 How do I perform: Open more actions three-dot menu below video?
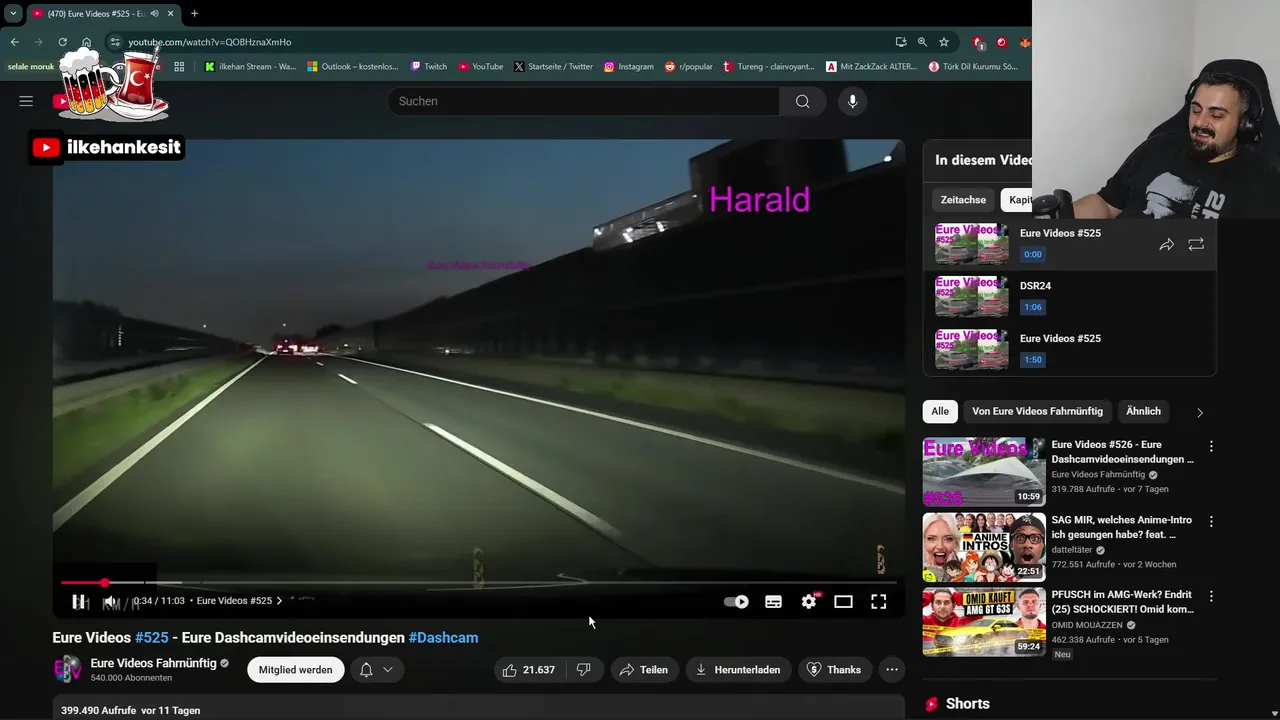coord(892,670)
